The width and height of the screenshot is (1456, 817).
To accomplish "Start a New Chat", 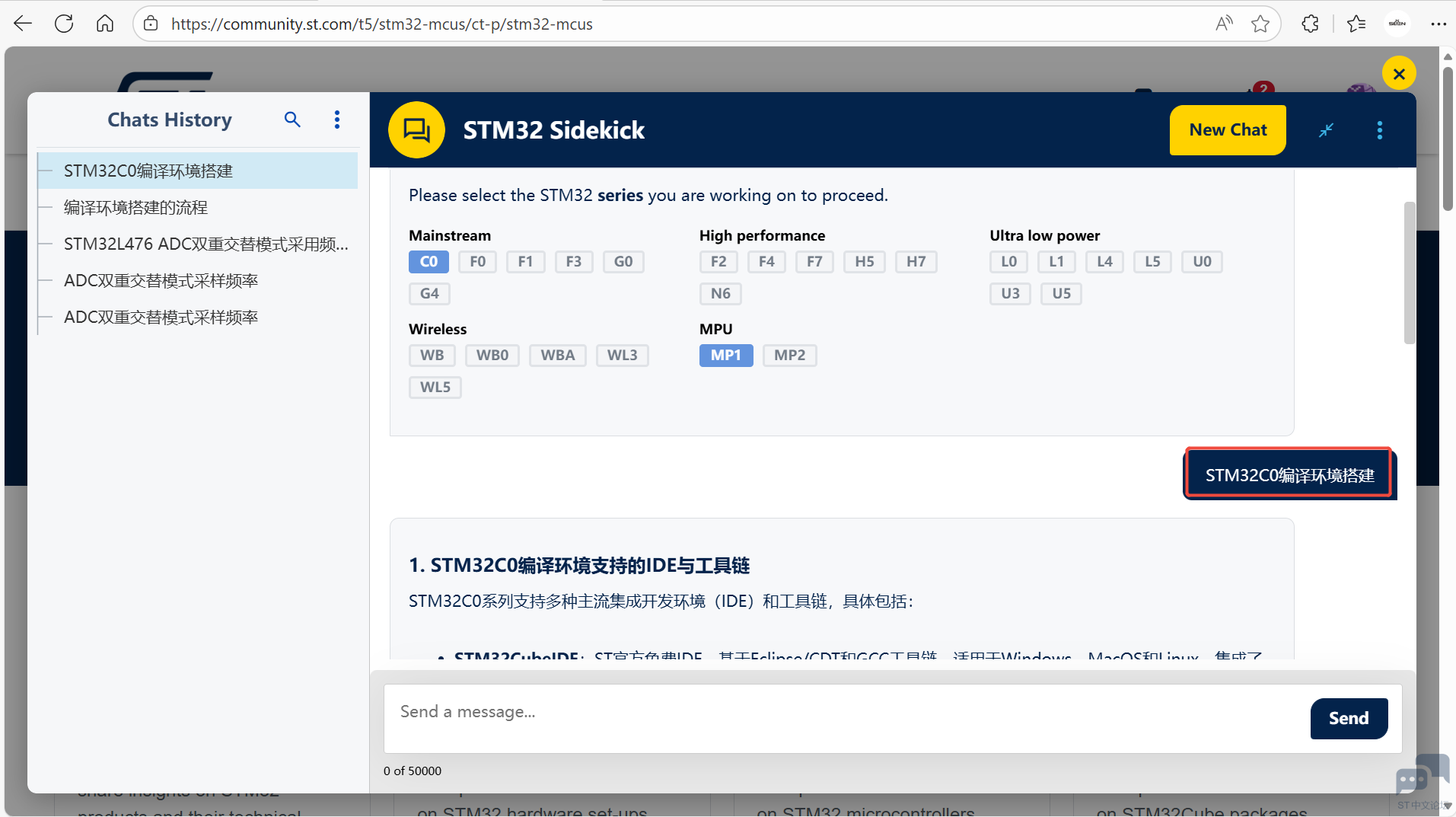I will click(1227, 130).
